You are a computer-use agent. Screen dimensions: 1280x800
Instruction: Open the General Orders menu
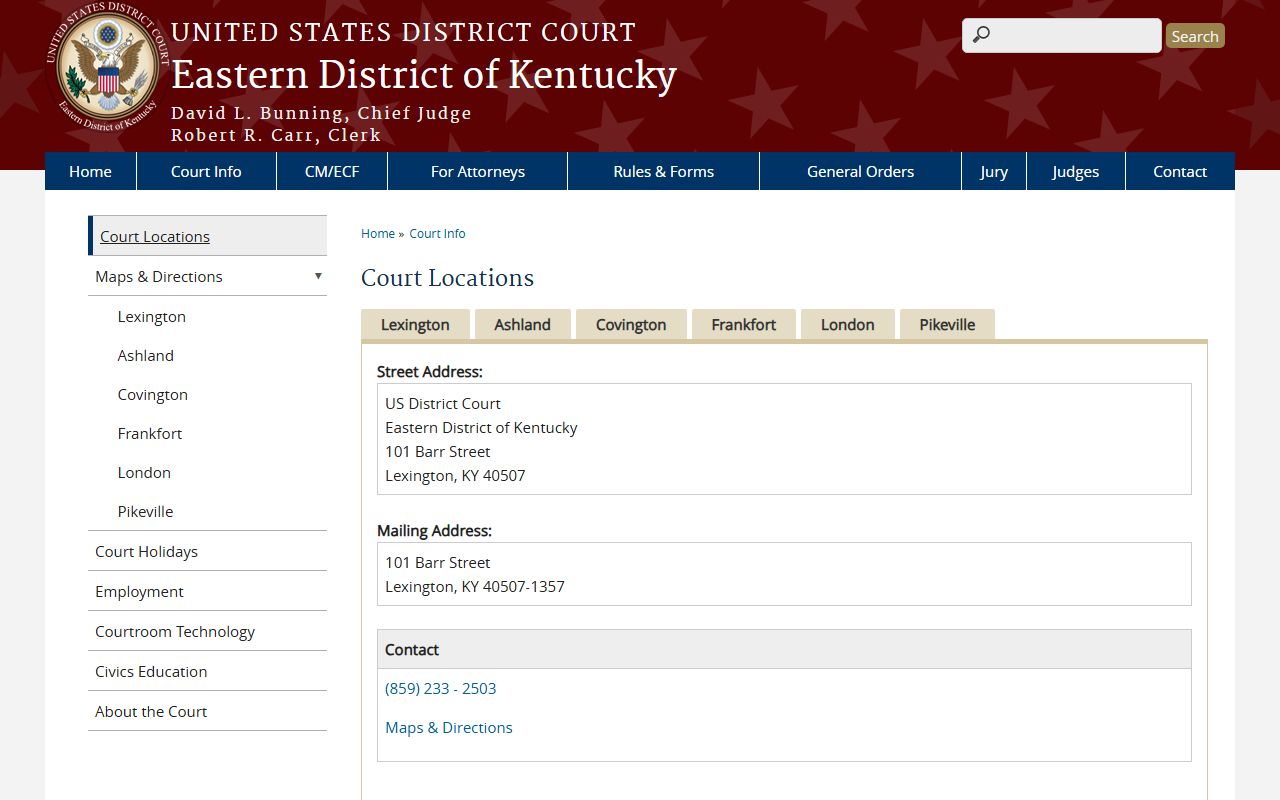click(861, 171)
